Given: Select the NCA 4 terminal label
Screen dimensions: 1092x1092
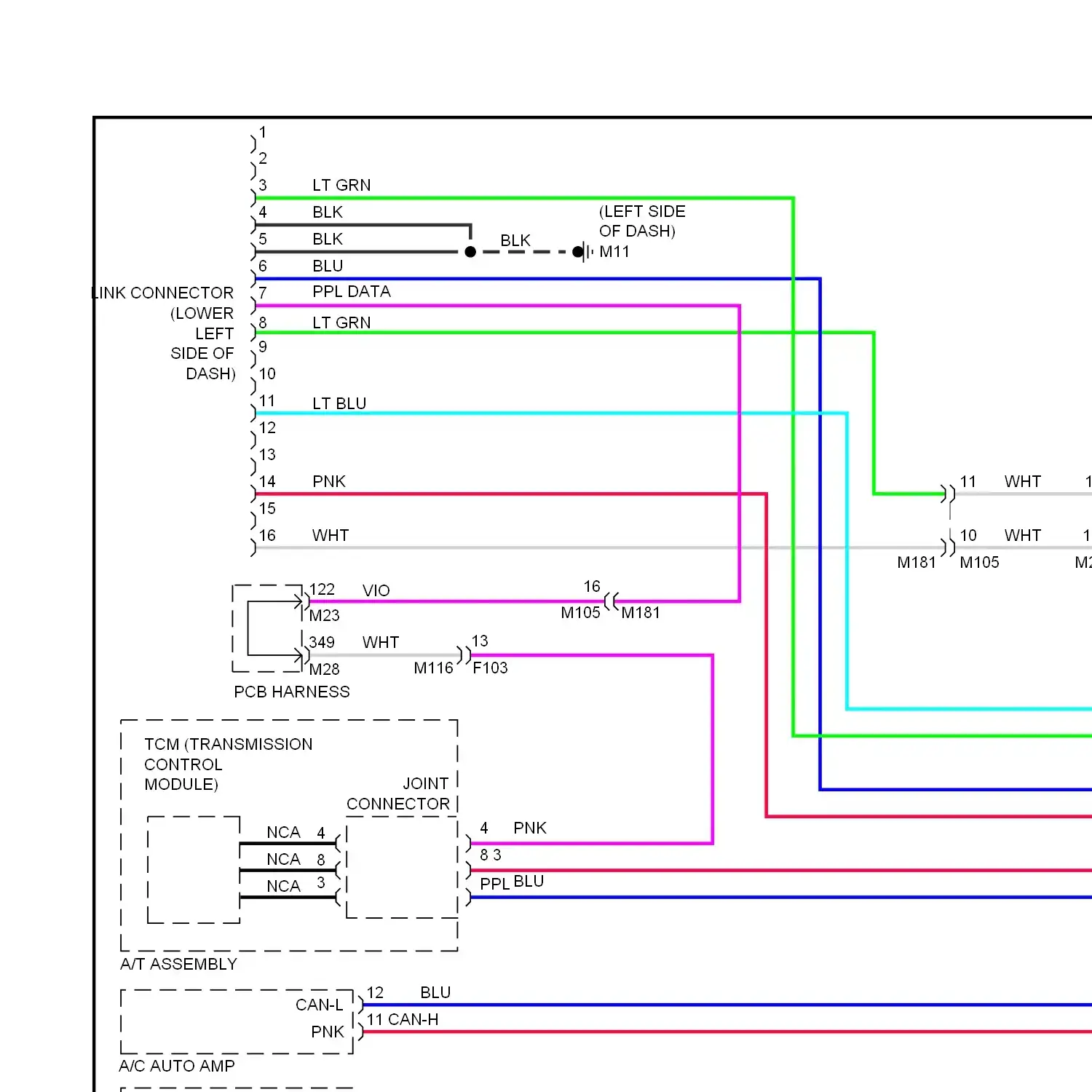Looking at the screenshot, I should pos(296,832).
